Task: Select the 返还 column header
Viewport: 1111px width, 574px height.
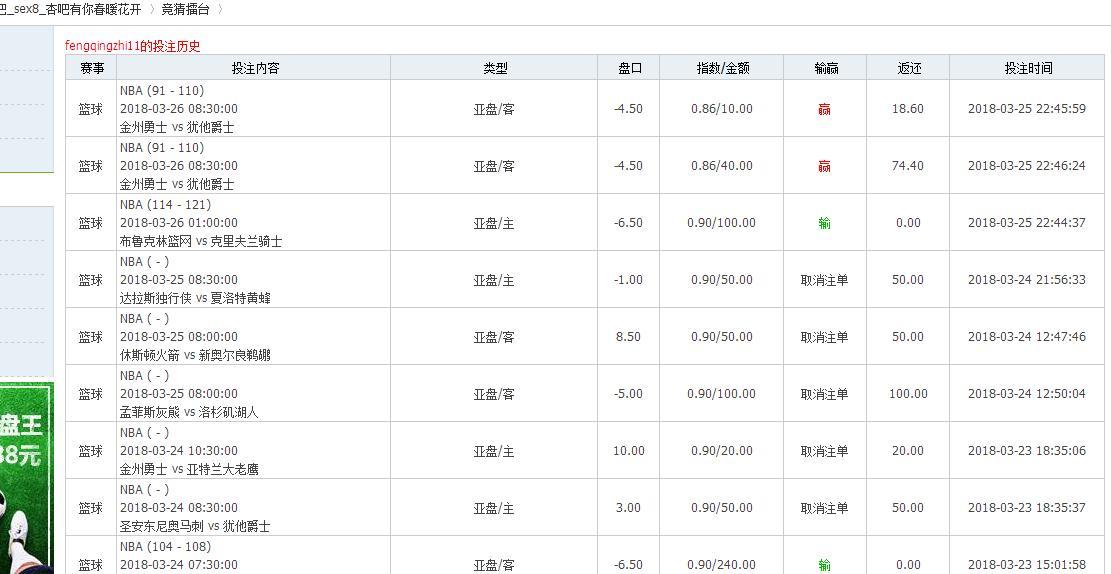Action: pos(909,68)
